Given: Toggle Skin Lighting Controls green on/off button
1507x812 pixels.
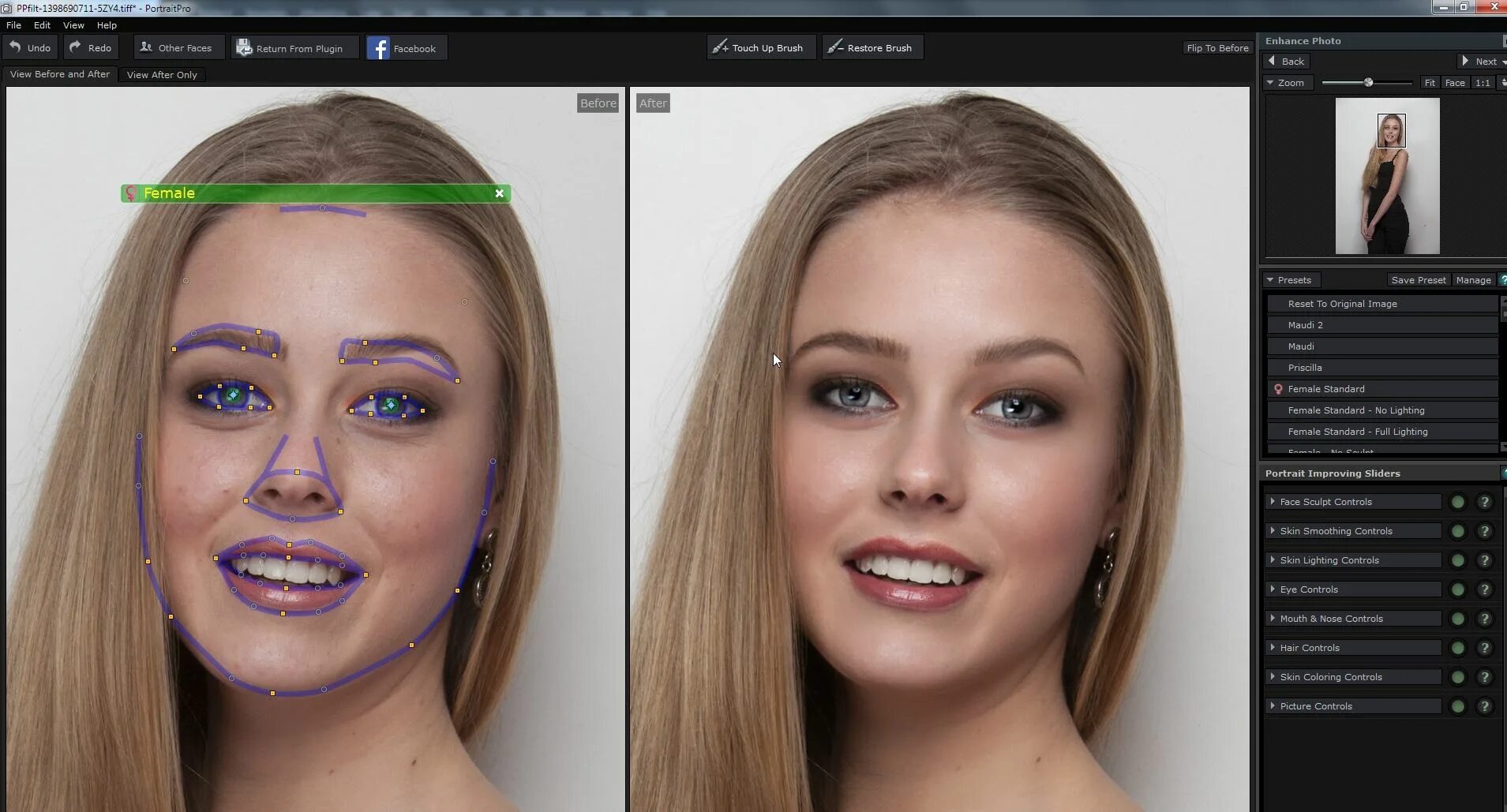Looking at the screenshot, I should pyautogui.click(x=1458, y=560).
